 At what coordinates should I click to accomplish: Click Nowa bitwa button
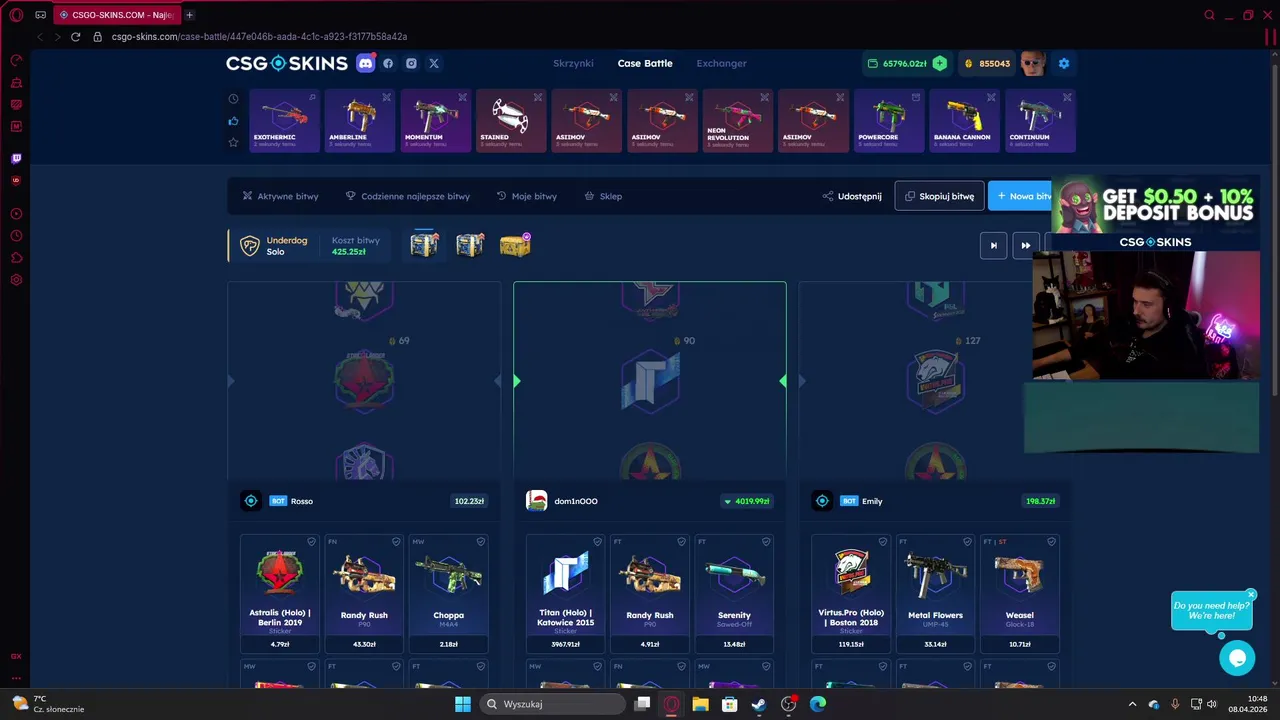click(1020, 196)
